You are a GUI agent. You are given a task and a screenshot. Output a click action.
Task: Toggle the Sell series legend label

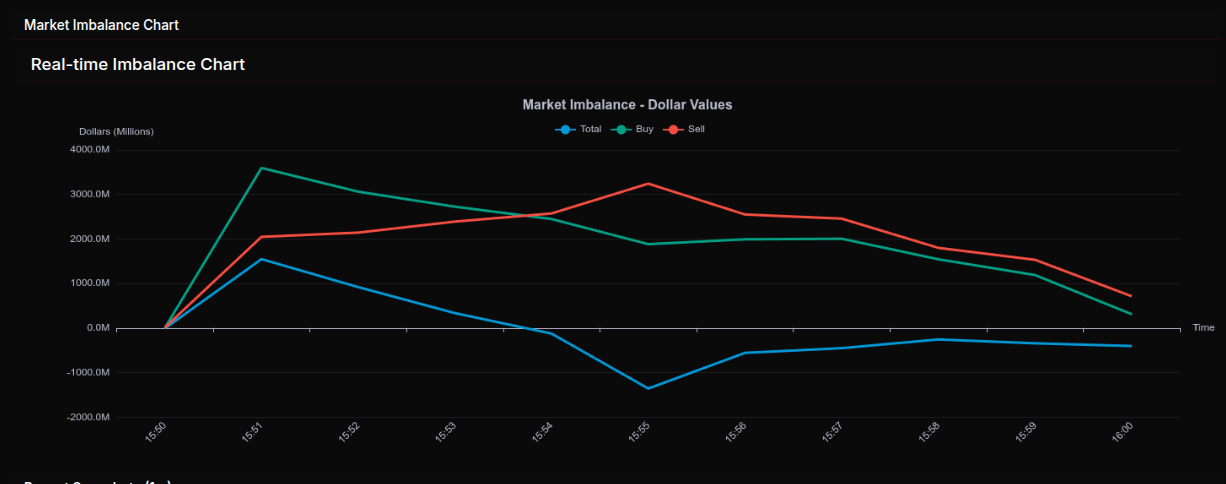[x=696, y=129]
